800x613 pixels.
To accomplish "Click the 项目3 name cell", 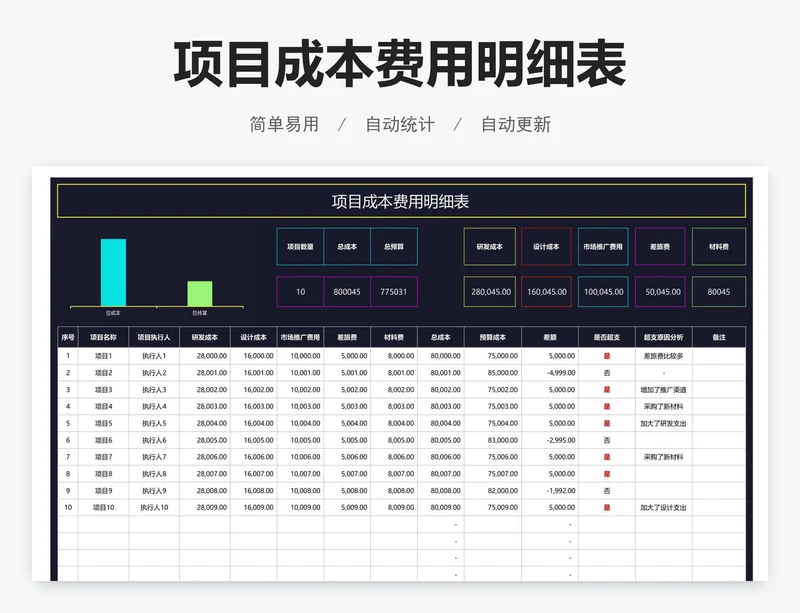I will click(104, 389).
